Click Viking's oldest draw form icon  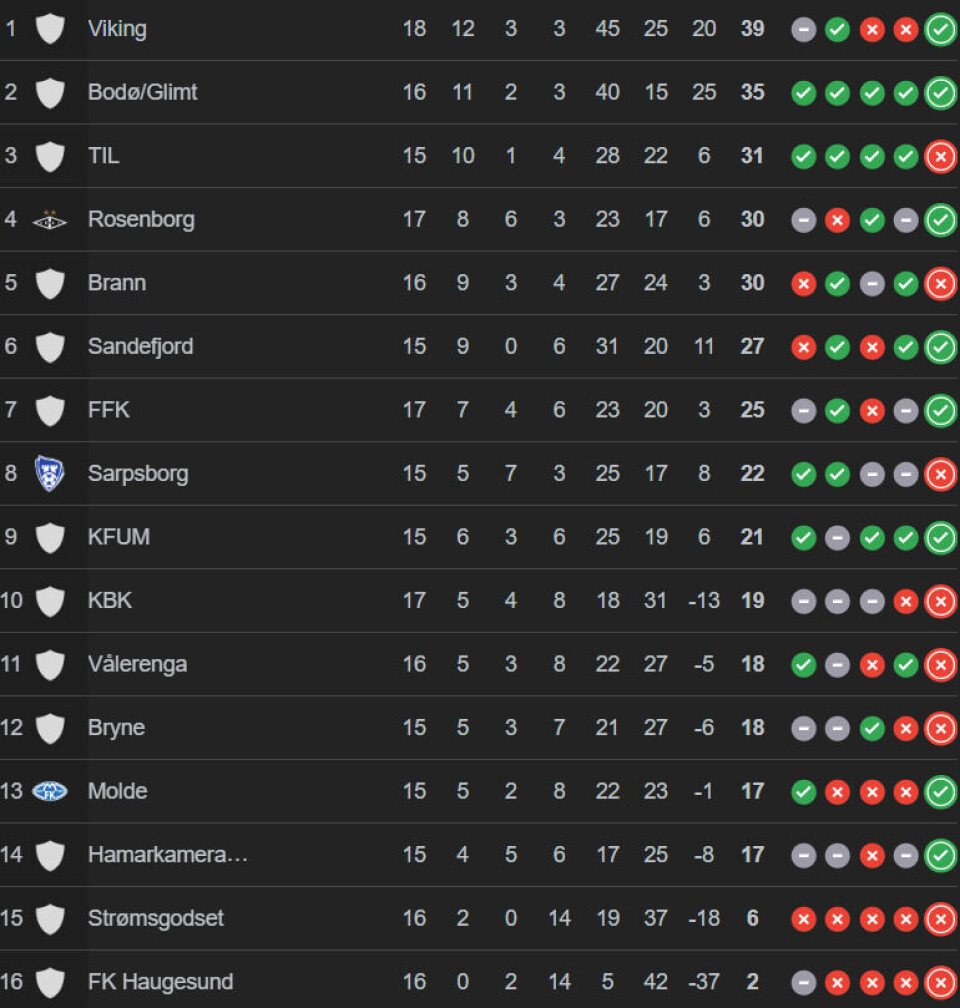[804, 30]
